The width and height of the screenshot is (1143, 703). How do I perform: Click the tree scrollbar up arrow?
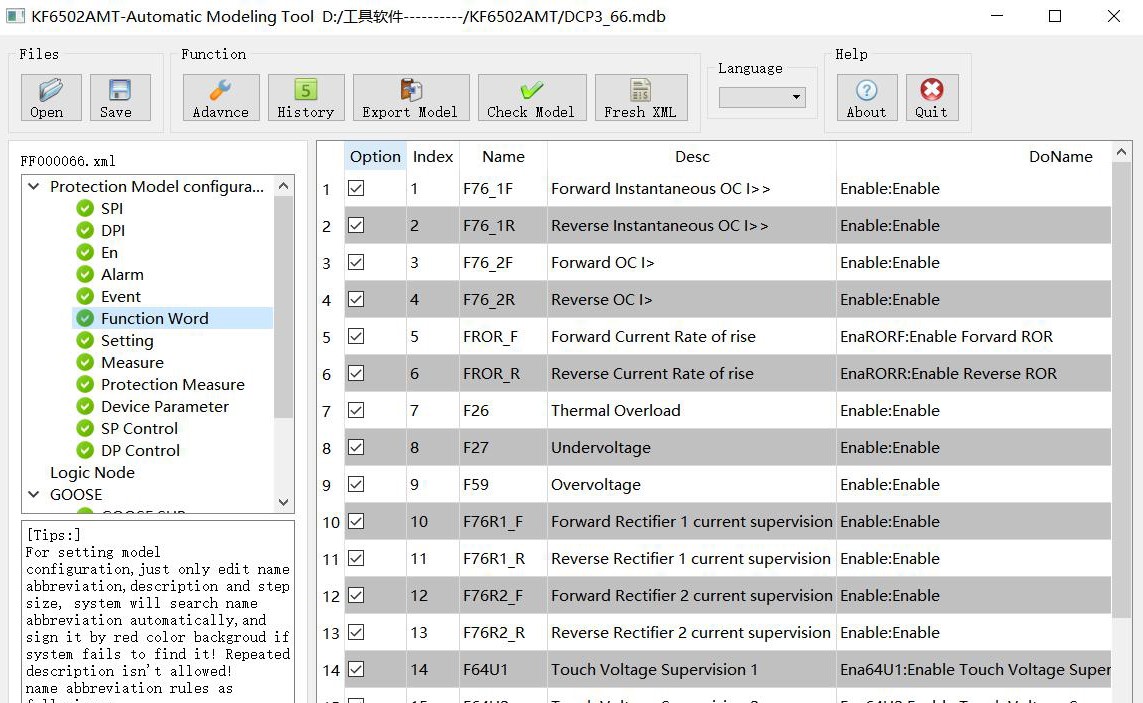[x=284, y=186]
